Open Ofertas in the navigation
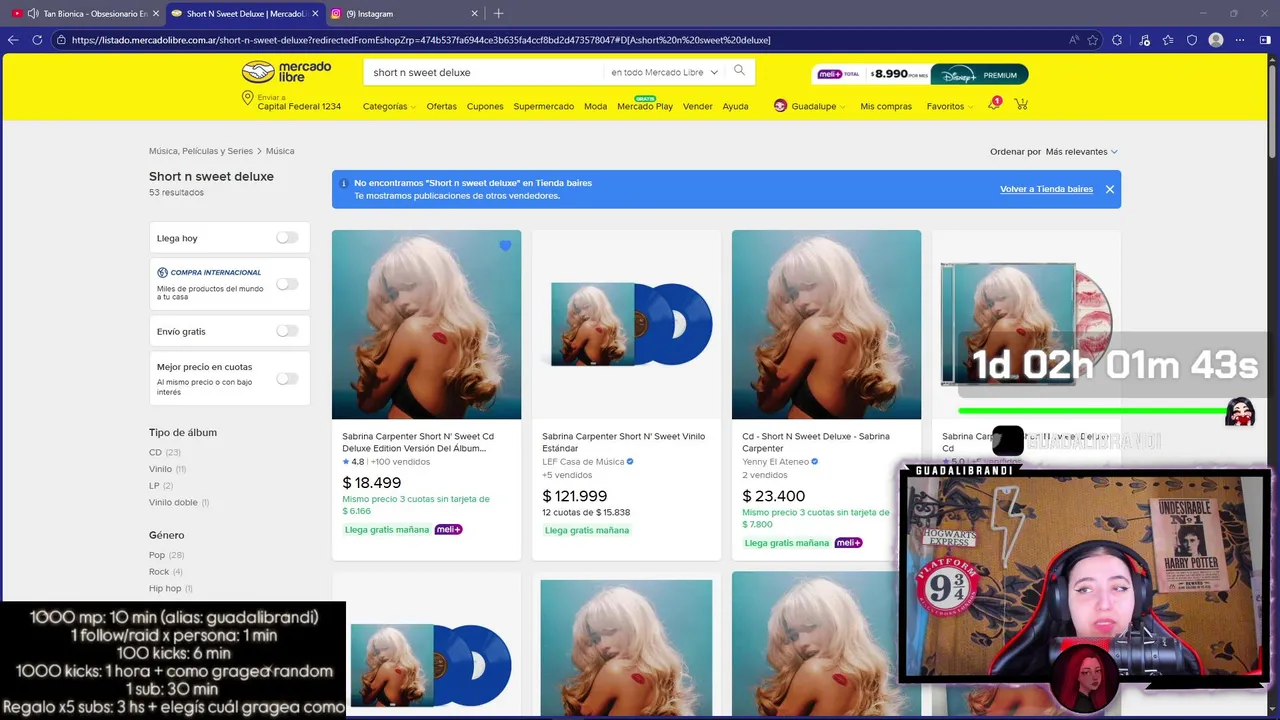The height and width of the screenshot is (720, 1280). point(441,106)
